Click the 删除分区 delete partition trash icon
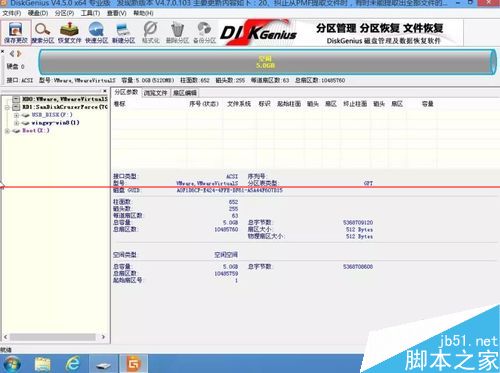Viewport: 500px width, 373px height. pos(177,32)
